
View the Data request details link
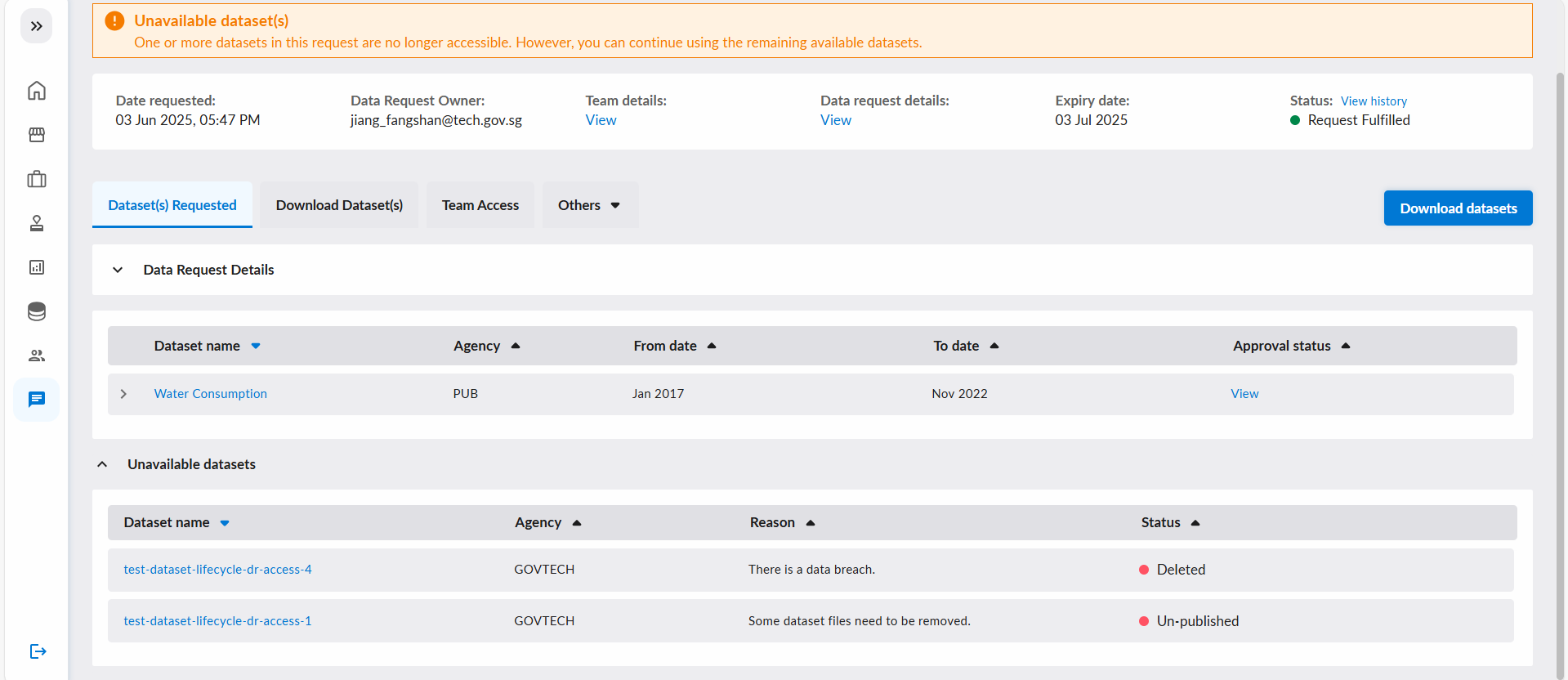(x=836, y=120)
